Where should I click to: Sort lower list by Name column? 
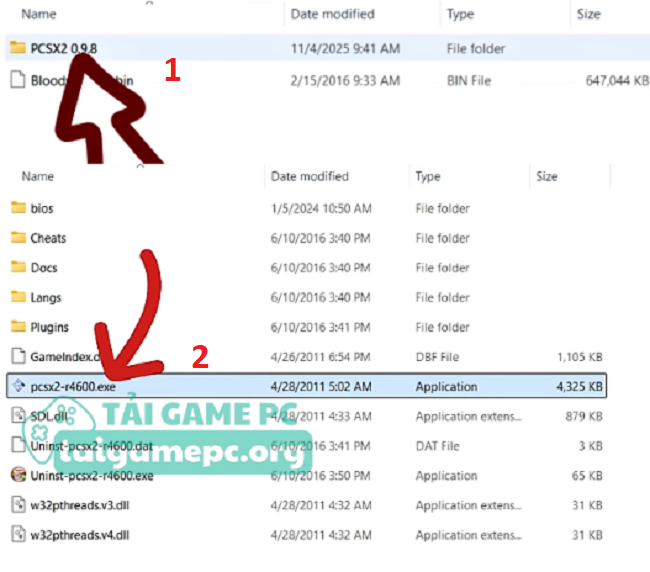[x=38, y=176]
